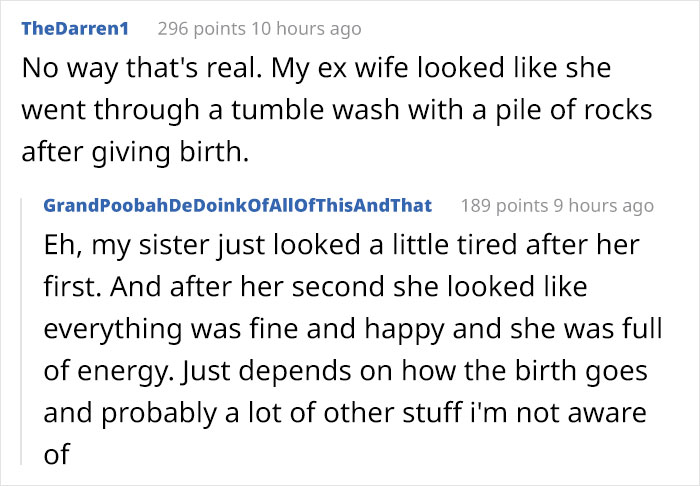Click the line "first. And after her second"
This screenshot has height=486, width=700.
click(x=315, y=286)
